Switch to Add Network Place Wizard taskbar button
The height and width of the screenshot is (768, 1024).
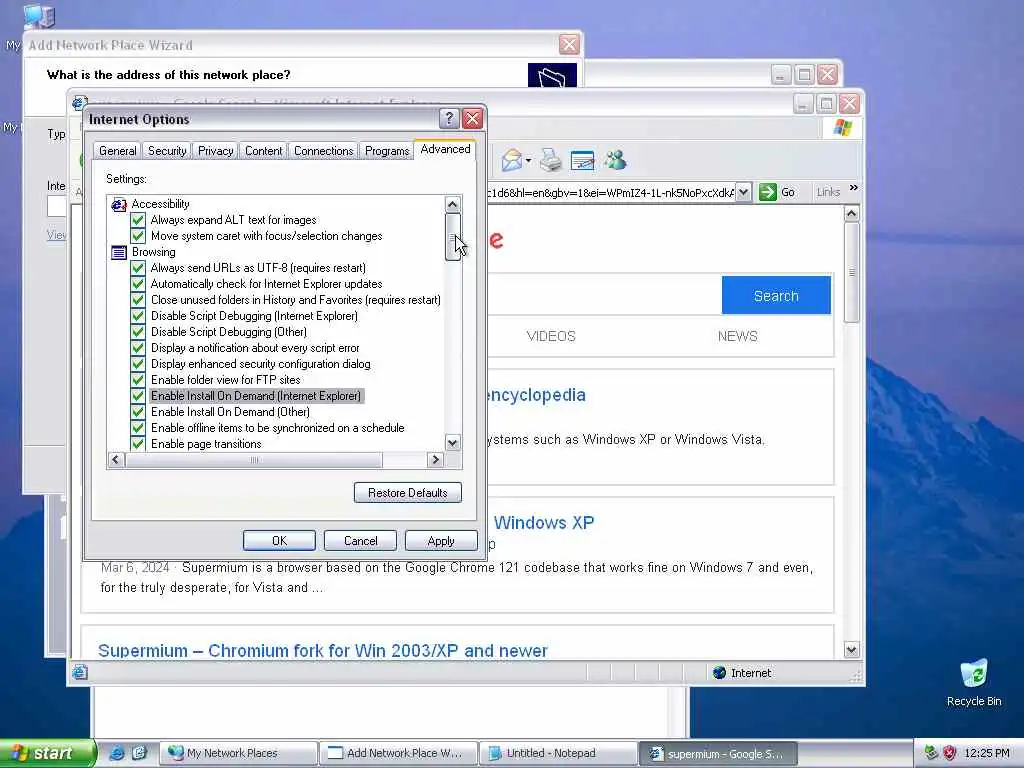click(398, 753)
